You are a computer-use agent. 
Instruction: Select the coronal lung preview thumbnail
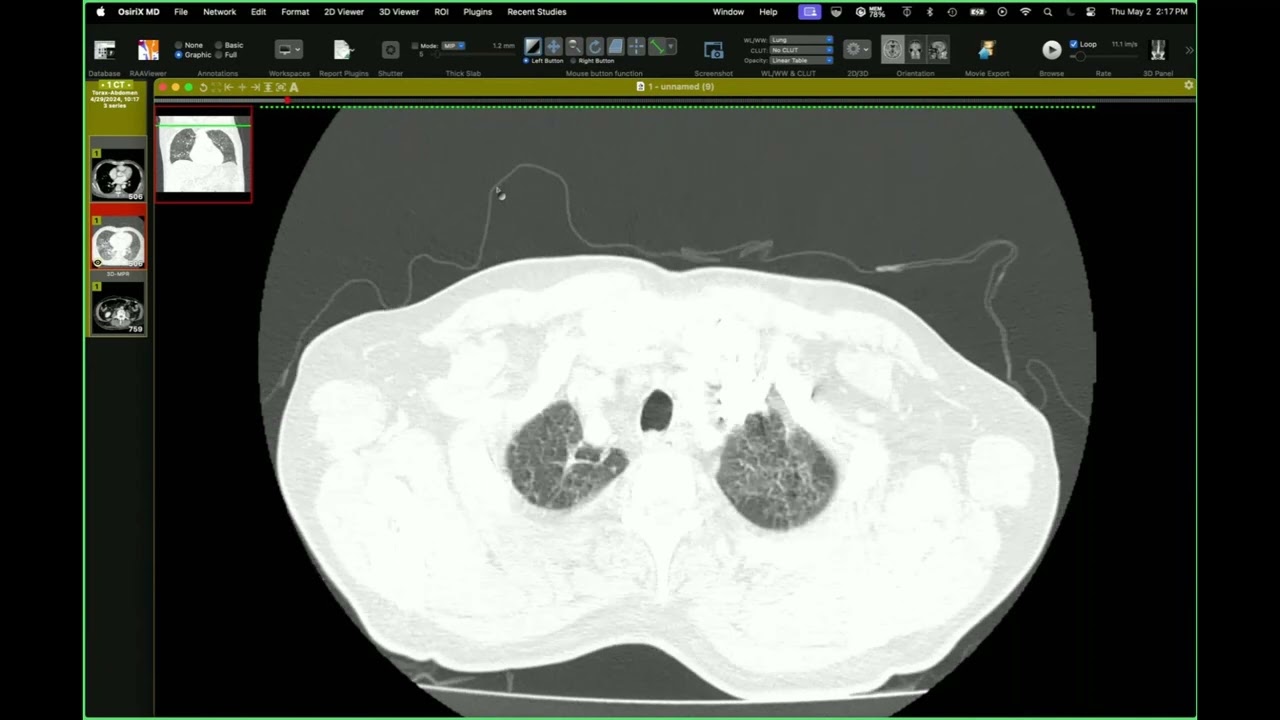(203, 154)
